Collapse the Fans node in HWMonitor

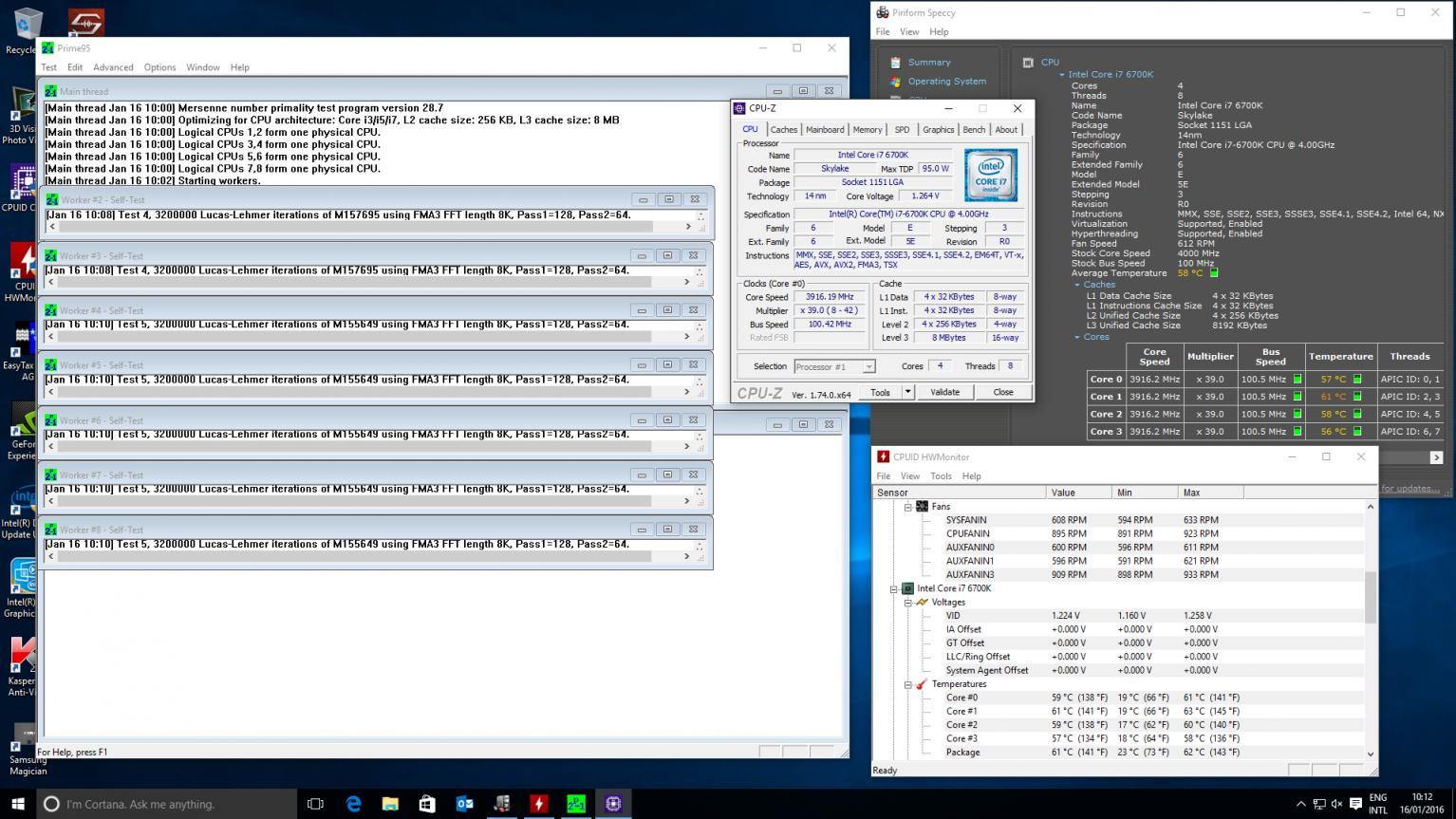907,507
